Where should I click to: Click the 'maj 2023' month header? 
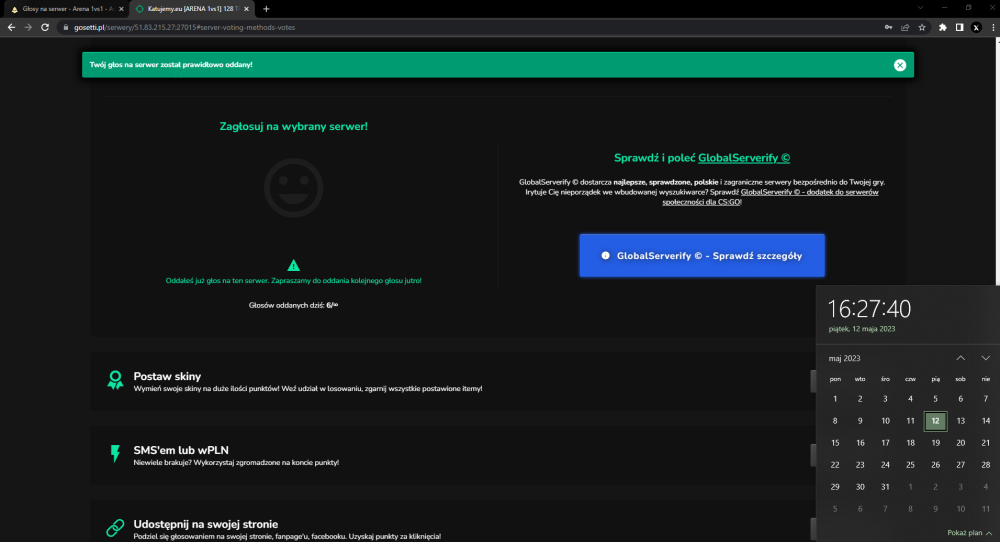pos(844,358)
